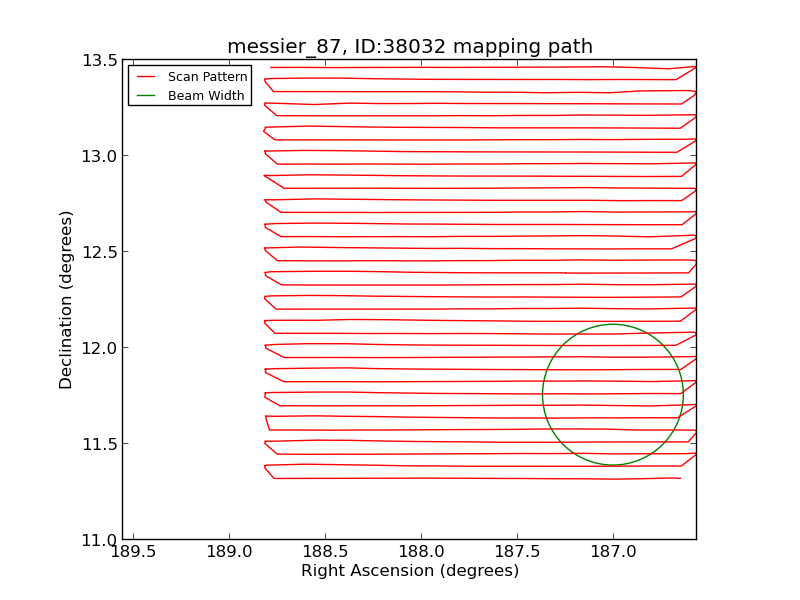
Task: Click the y-axis tick label 11.5
Action: point(99,444)
